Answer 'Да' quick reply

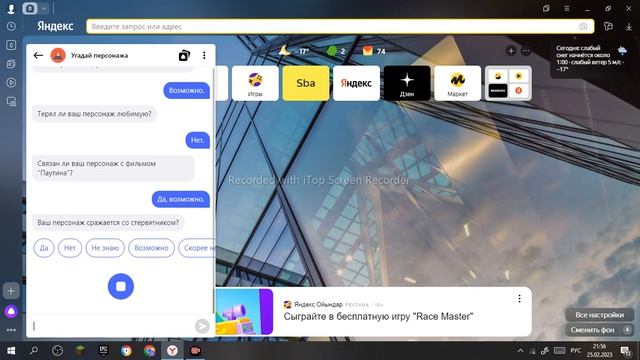[x=44, y=248]
